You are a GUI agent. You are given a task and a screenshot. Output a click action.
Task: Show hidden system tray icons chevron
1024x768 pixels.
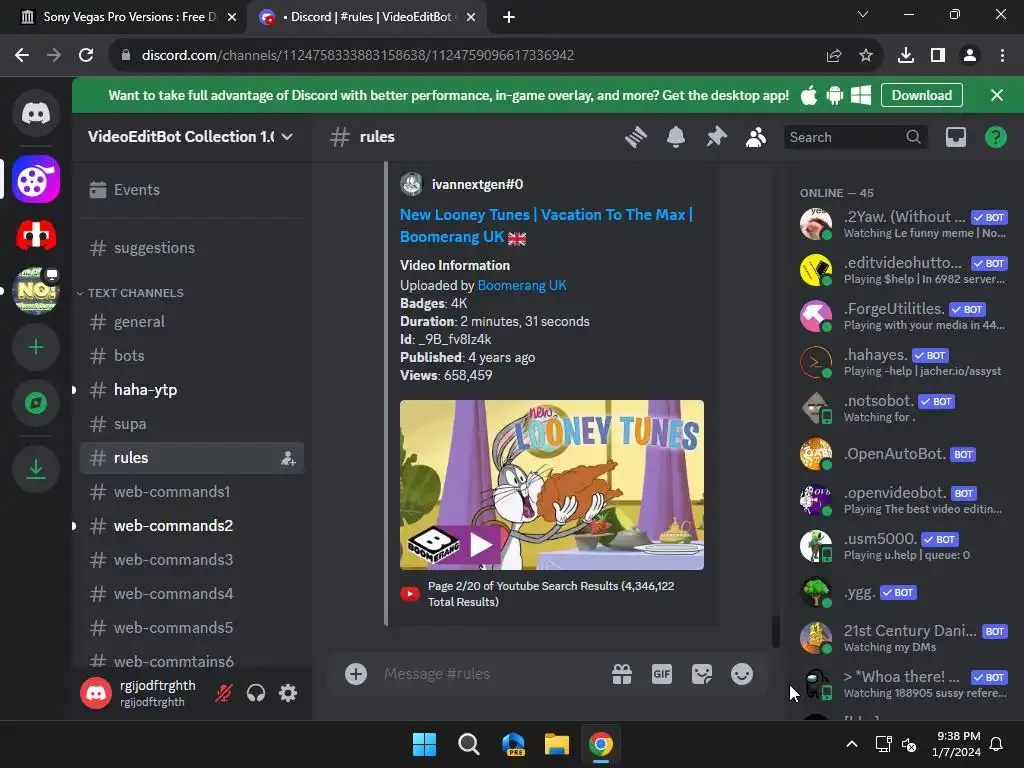tap(852, 744)
